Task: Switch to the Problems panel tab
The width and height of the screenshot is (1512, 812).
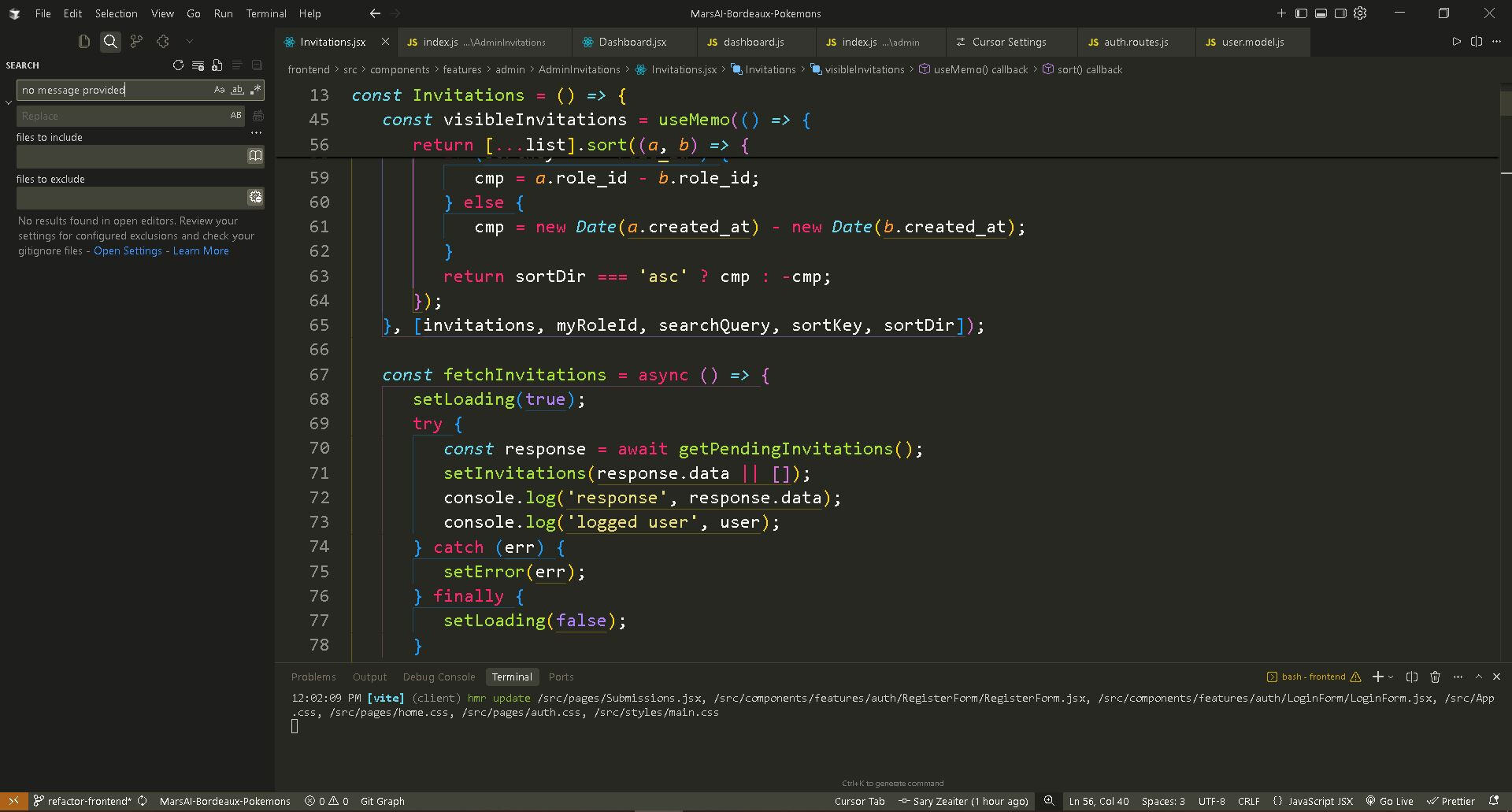Action: point(313,677)
